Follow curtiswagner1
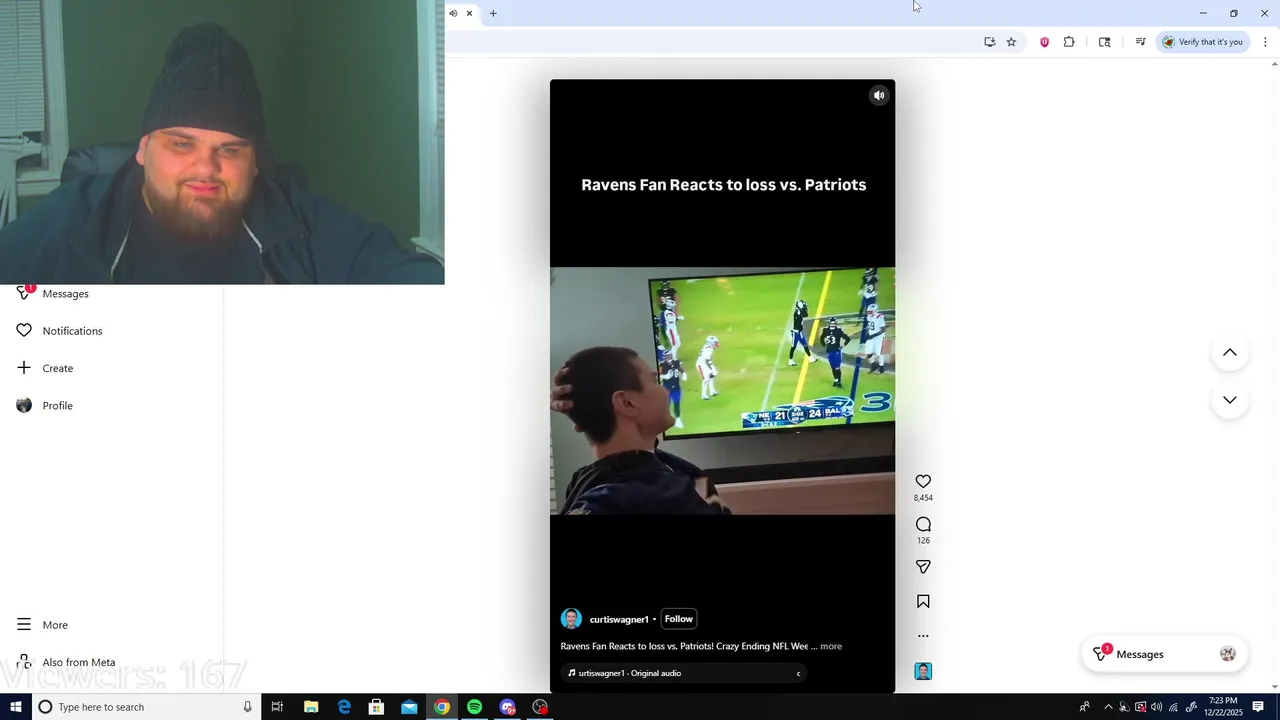1280x720 pixels. (x=678, y=619)
